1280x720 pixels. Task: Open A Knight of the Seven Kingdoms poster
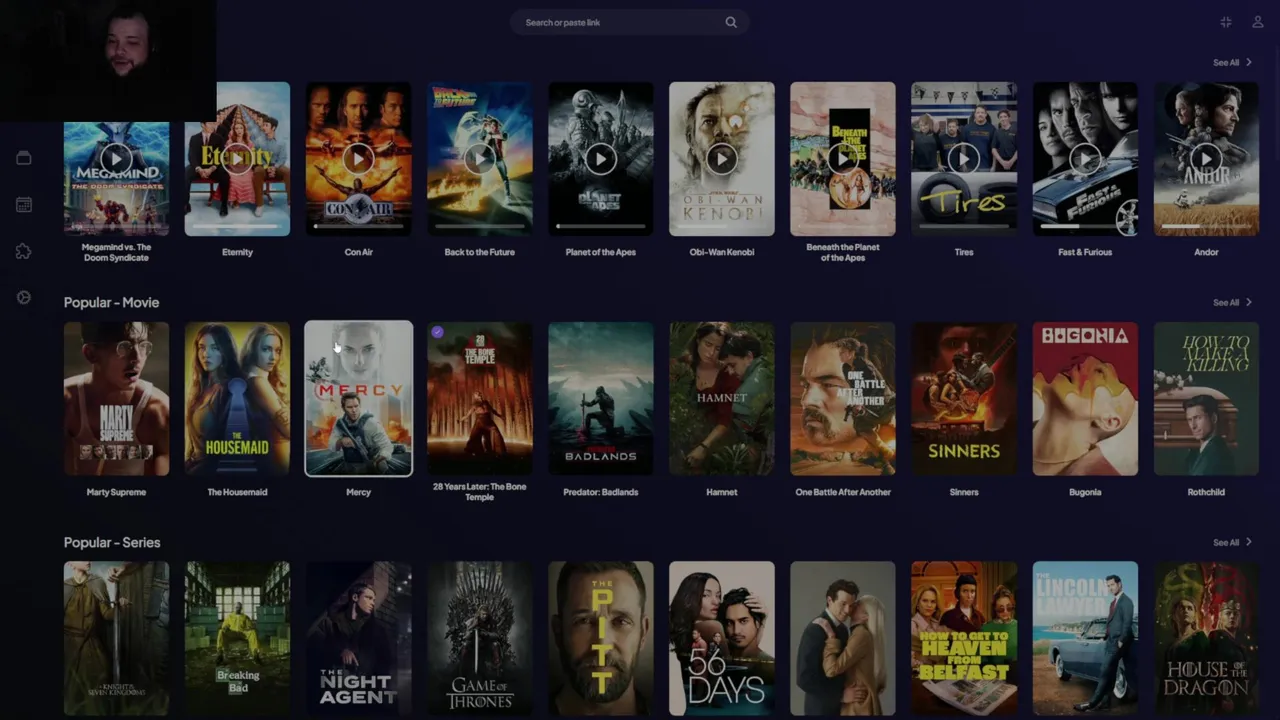[x=116, y=639]
